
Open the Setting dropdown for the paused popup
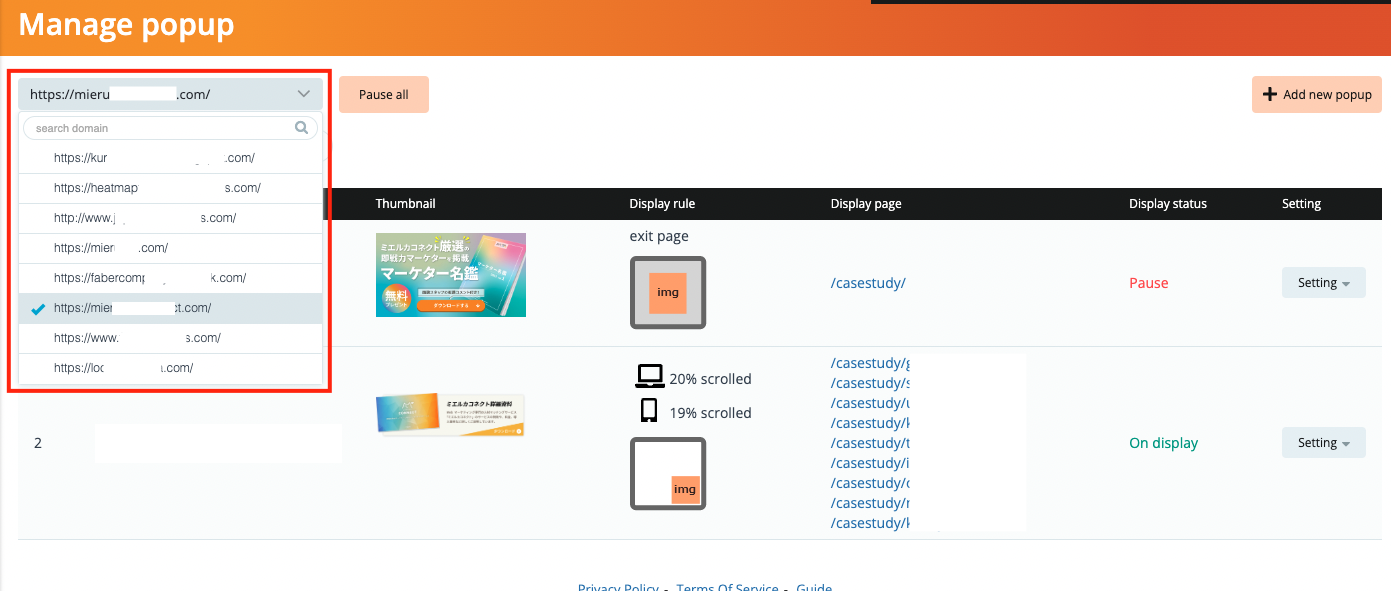tap(1323, 282)
